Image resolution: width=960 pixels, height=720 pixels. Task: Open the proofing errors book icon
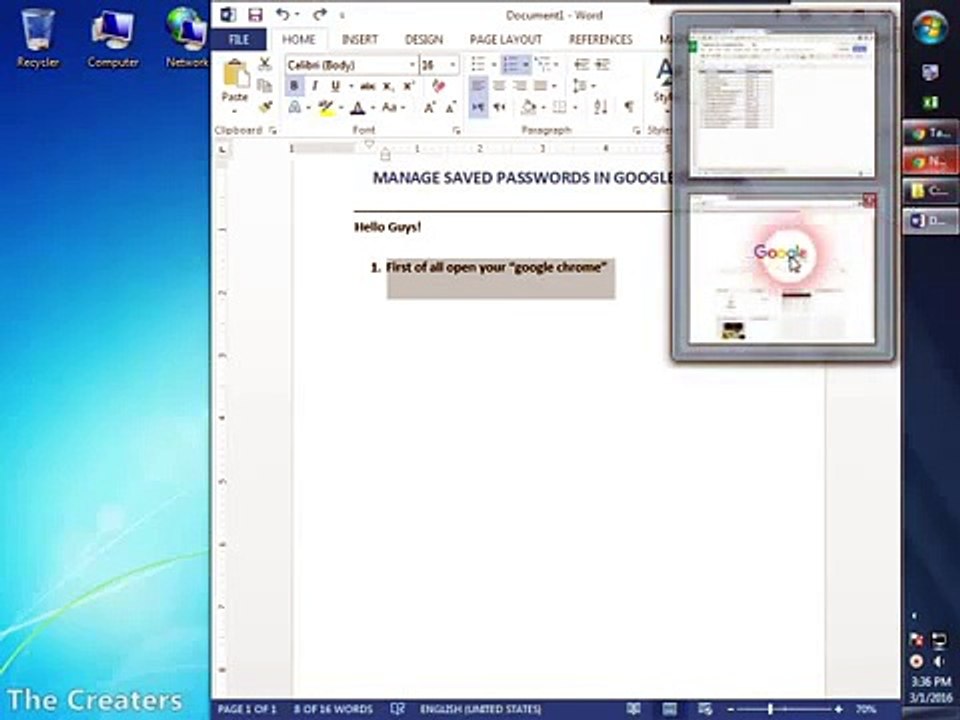point(397,709)
